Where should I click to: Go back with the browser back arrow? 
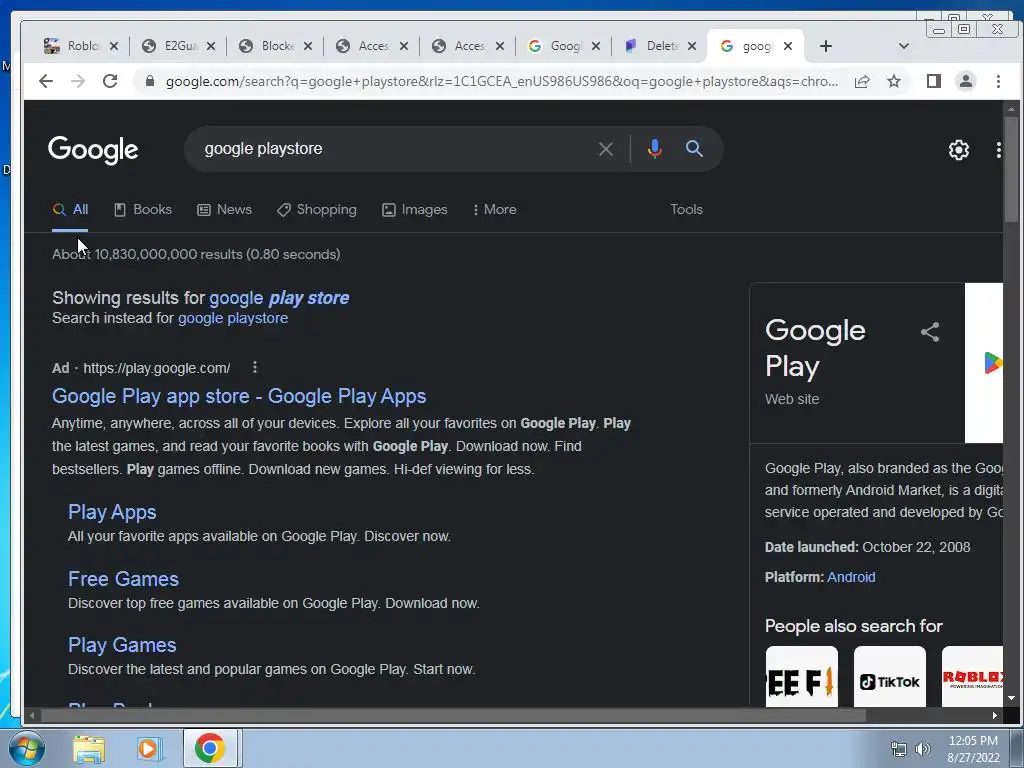[x=46, y=81]
